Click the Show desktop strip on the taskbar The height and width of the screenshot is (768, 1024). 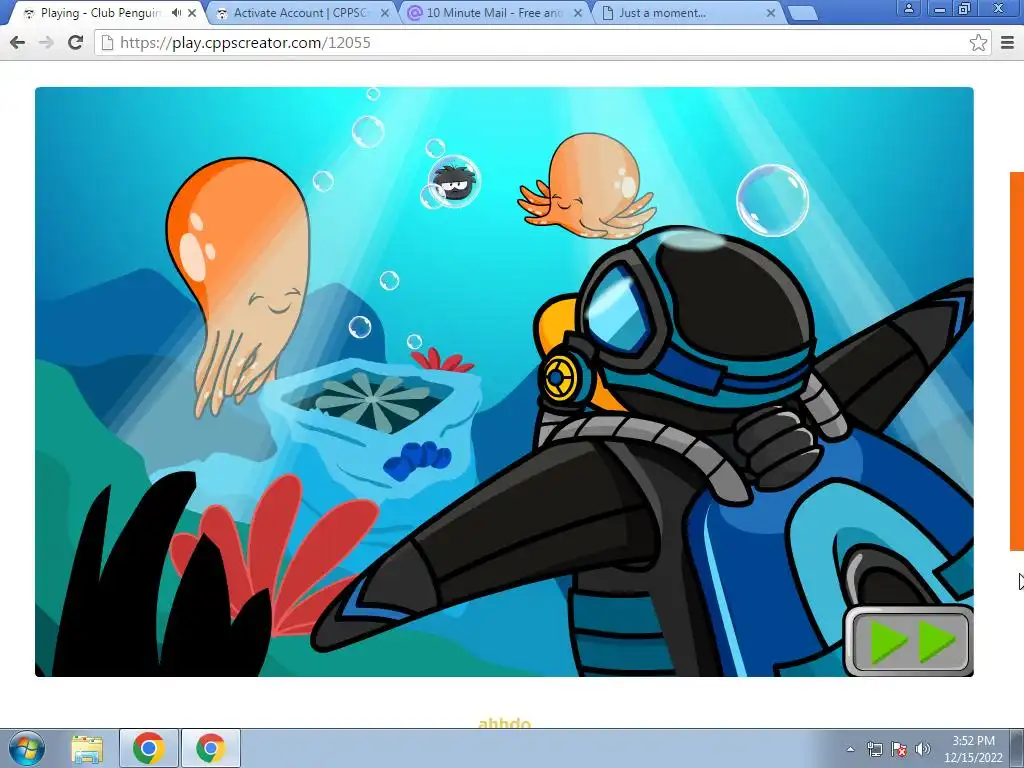(x=1017, y=748)
